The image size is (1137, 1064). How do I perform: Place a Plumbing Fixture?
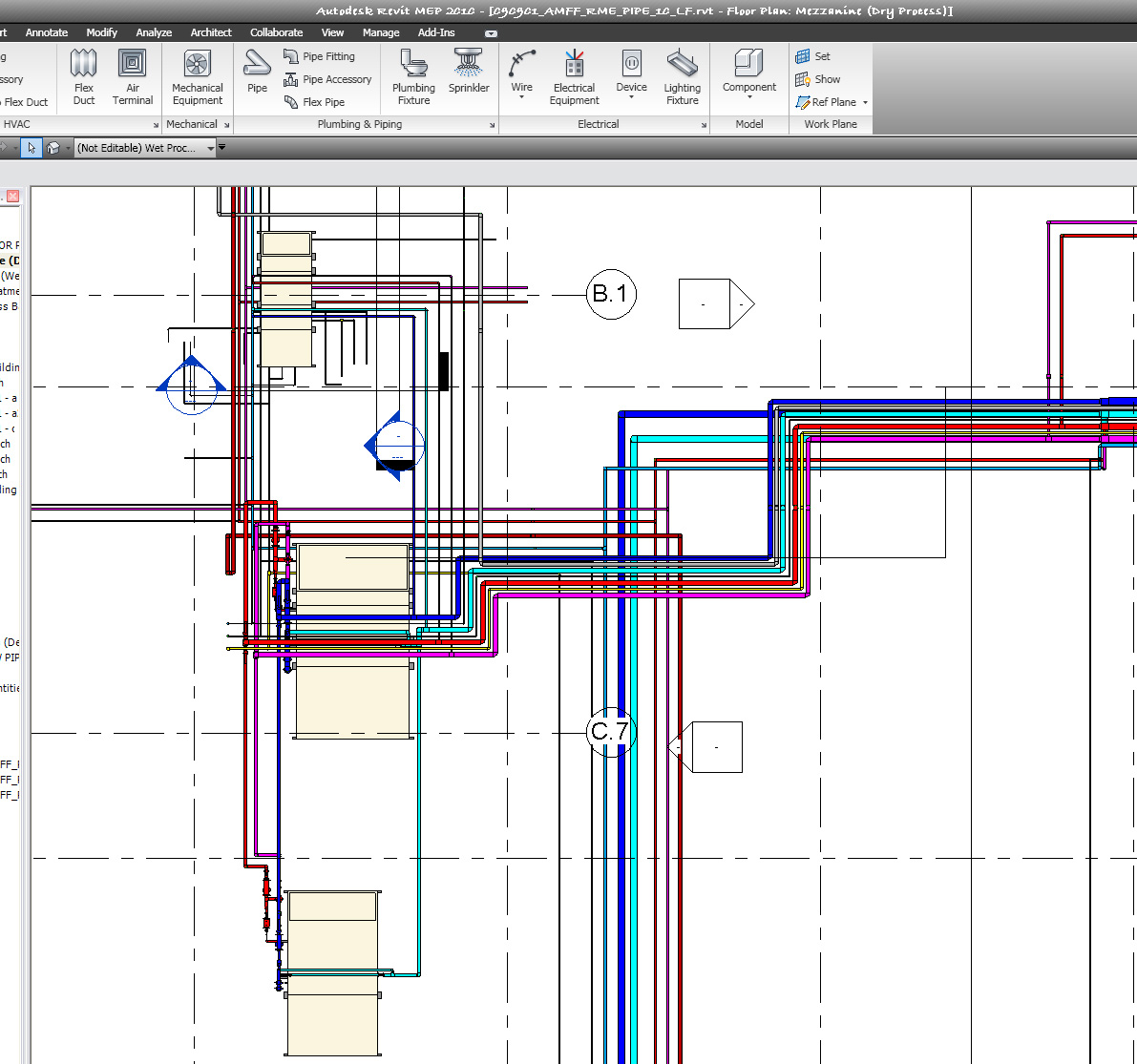click(412, 76)
